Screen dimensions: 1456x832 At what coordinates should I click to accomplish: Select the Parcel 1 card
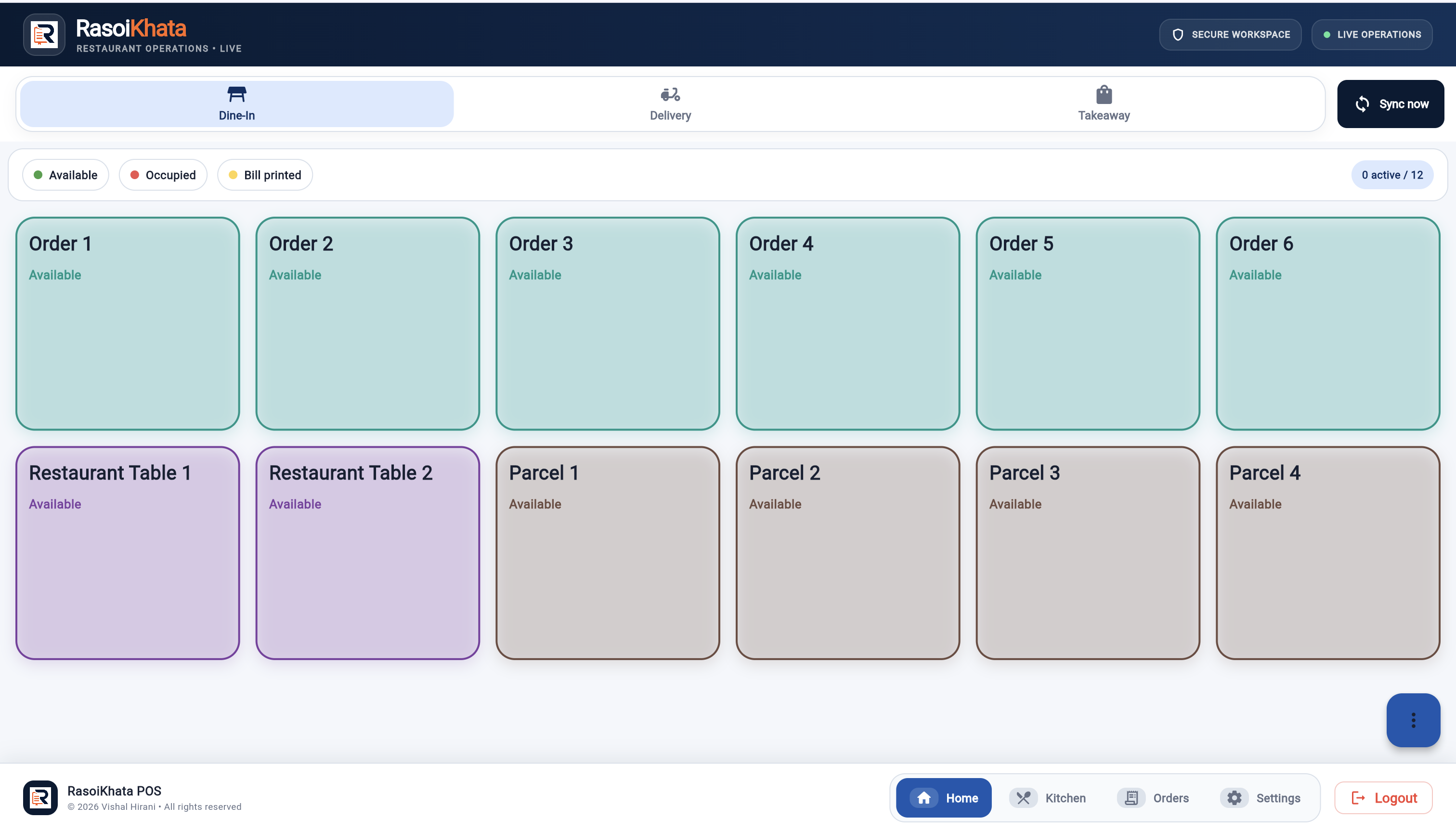click(608, 553)
